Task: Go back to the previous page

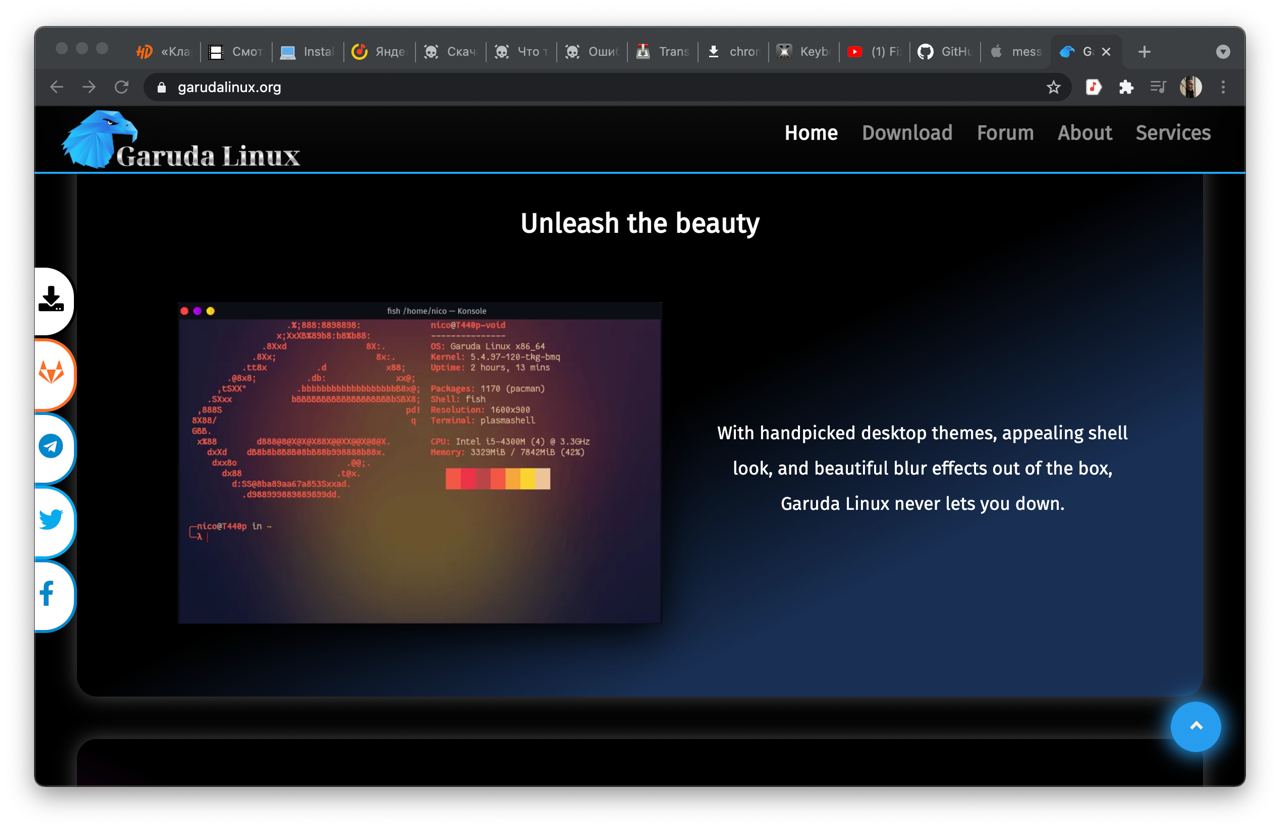Action: tap(57, 87)
